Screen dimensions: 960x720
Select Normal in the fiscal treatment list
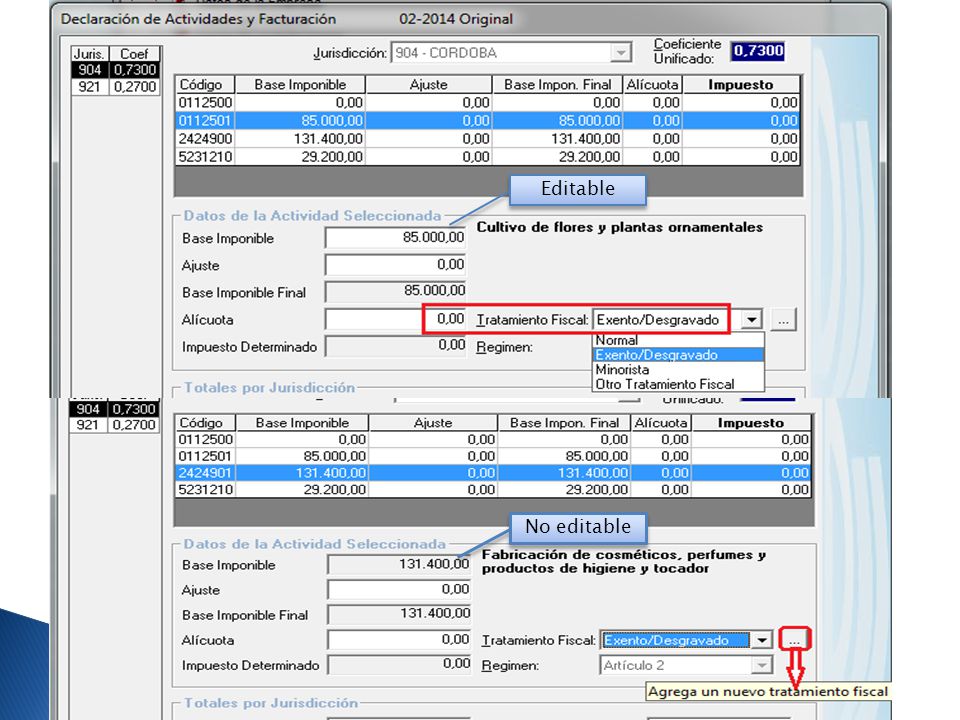tap(678, 340)
